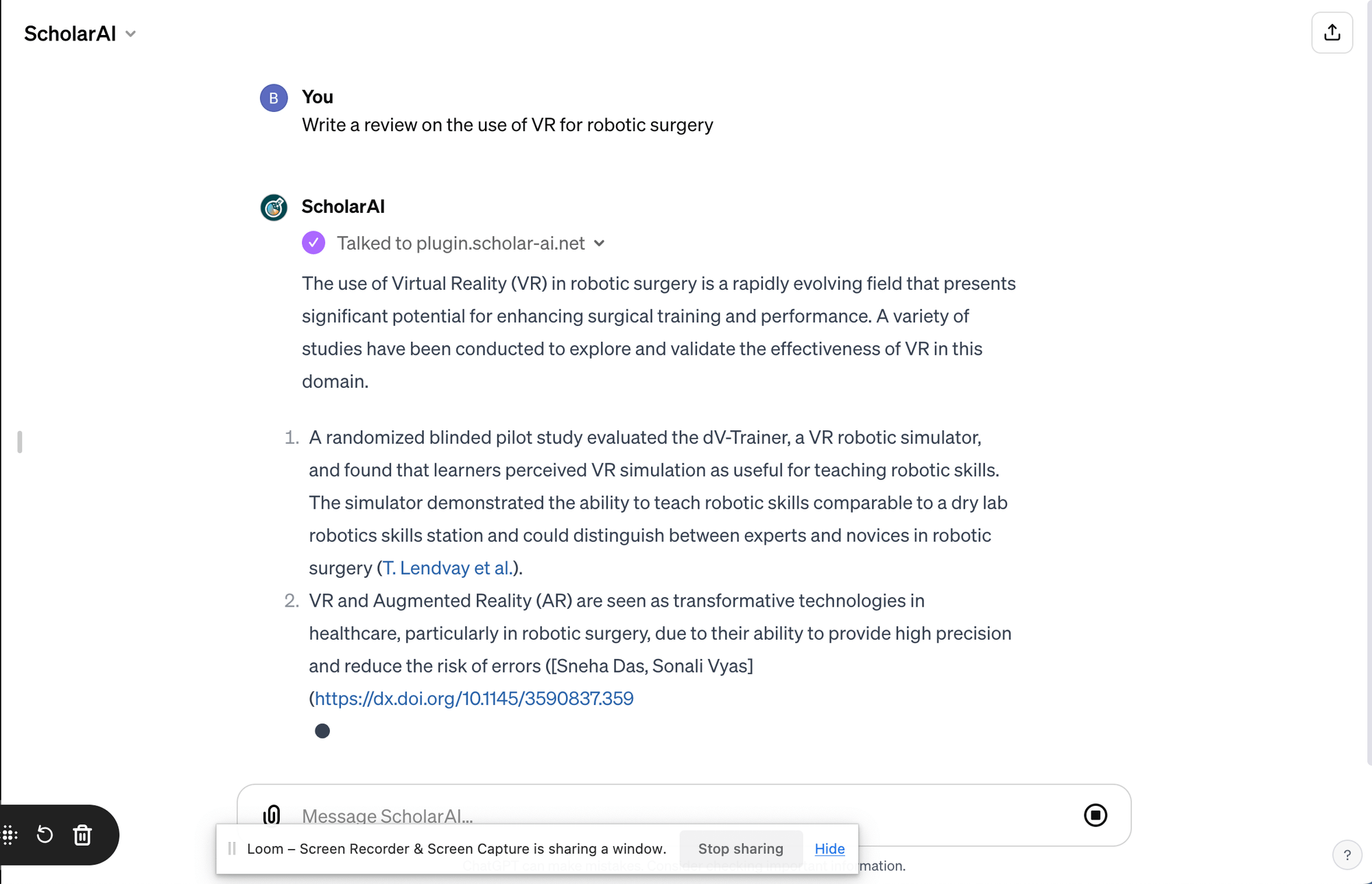Delete the Loom recording via trash icon
This screenshot has height=884, width=1372.
tap(82, 835)
